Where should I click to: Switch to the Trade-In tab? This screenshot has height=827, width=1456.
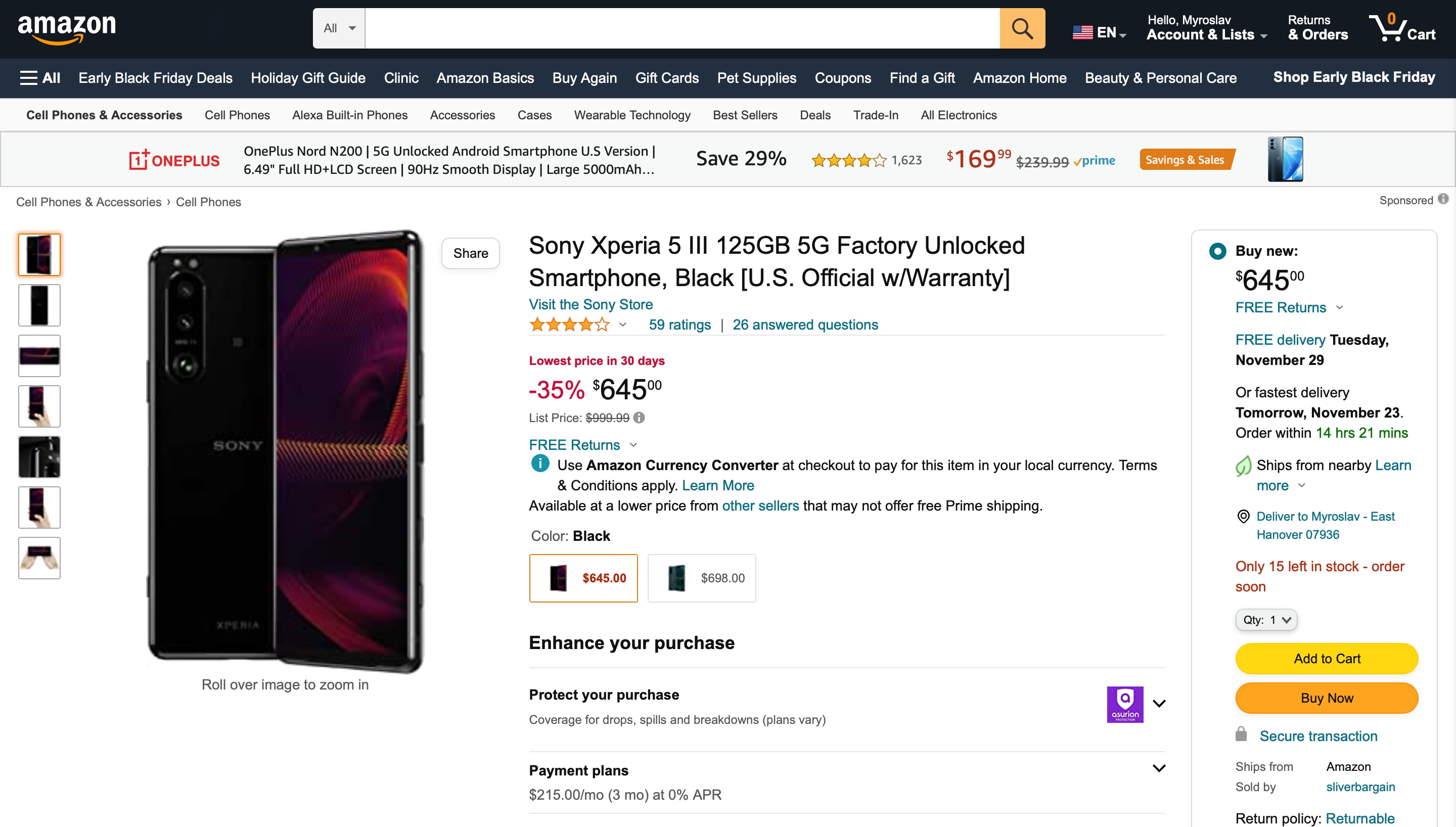[x=875, y=115]
